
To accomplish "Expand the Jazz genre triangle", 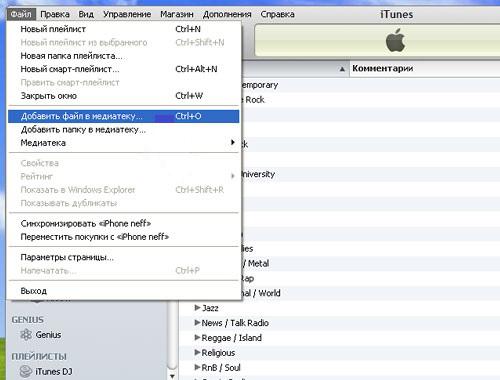I will (197, 307).
